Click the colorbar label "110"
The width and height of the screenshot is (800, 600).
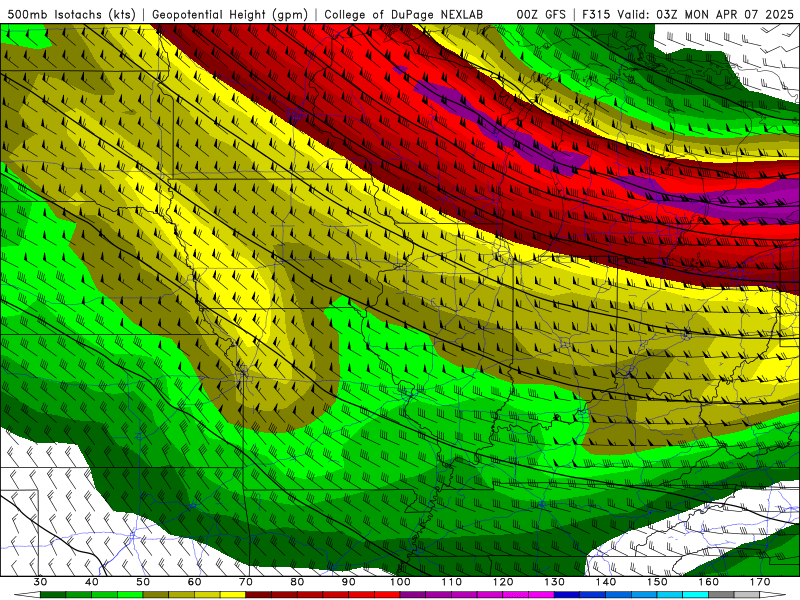click(452, 582)
